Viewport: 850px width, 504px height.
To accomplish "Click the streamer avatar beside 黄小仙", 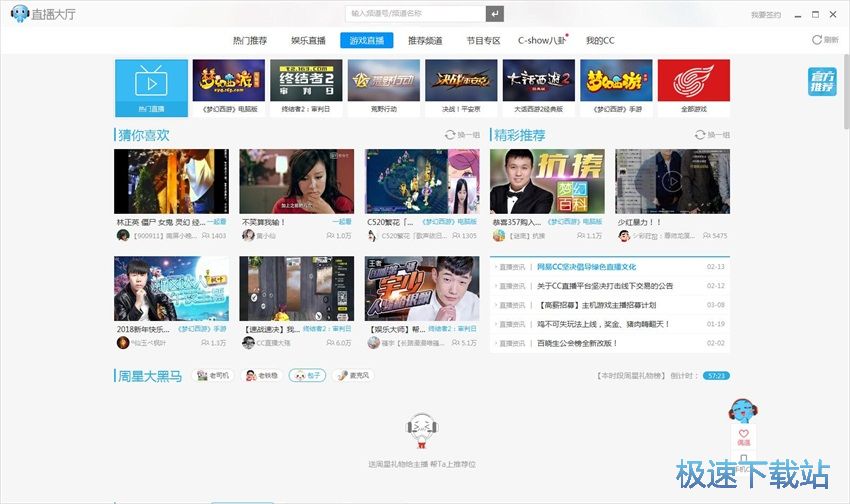I will [x=248, y=235].
